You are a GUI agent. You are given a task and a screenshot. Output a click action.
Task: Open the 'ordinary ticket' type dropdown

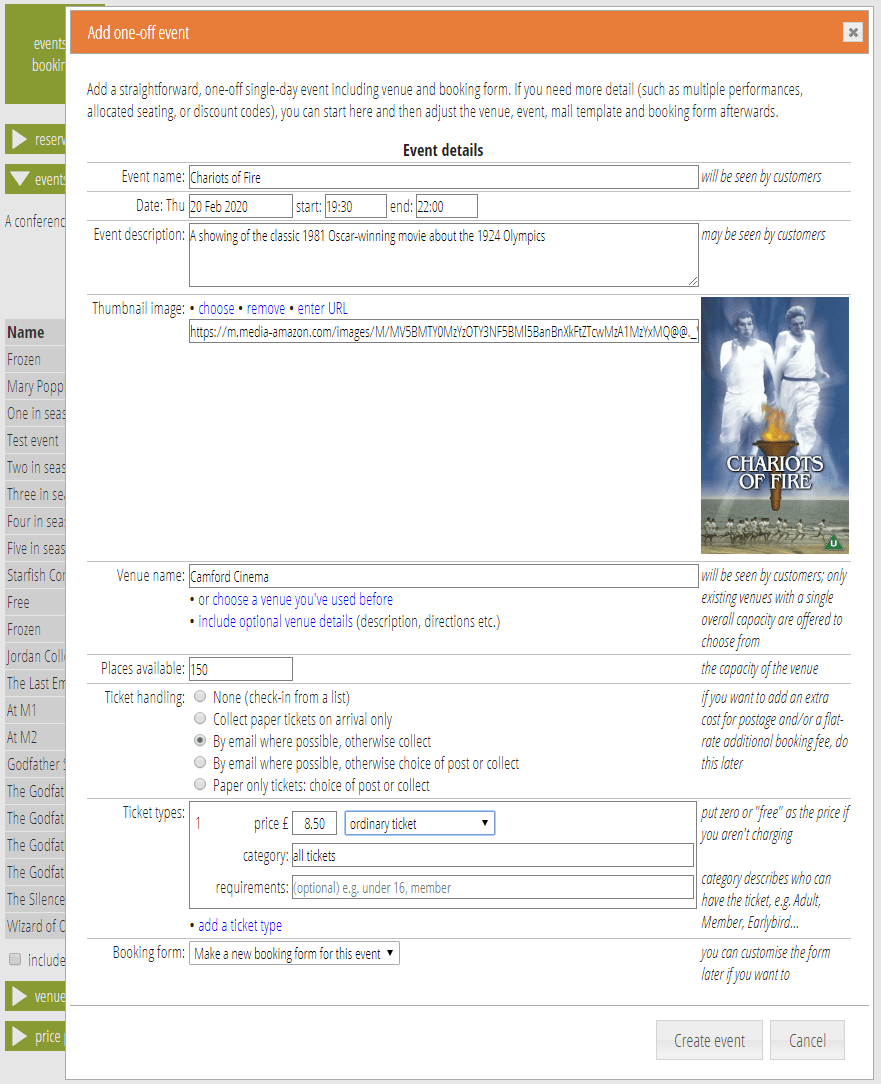(419, 823)
